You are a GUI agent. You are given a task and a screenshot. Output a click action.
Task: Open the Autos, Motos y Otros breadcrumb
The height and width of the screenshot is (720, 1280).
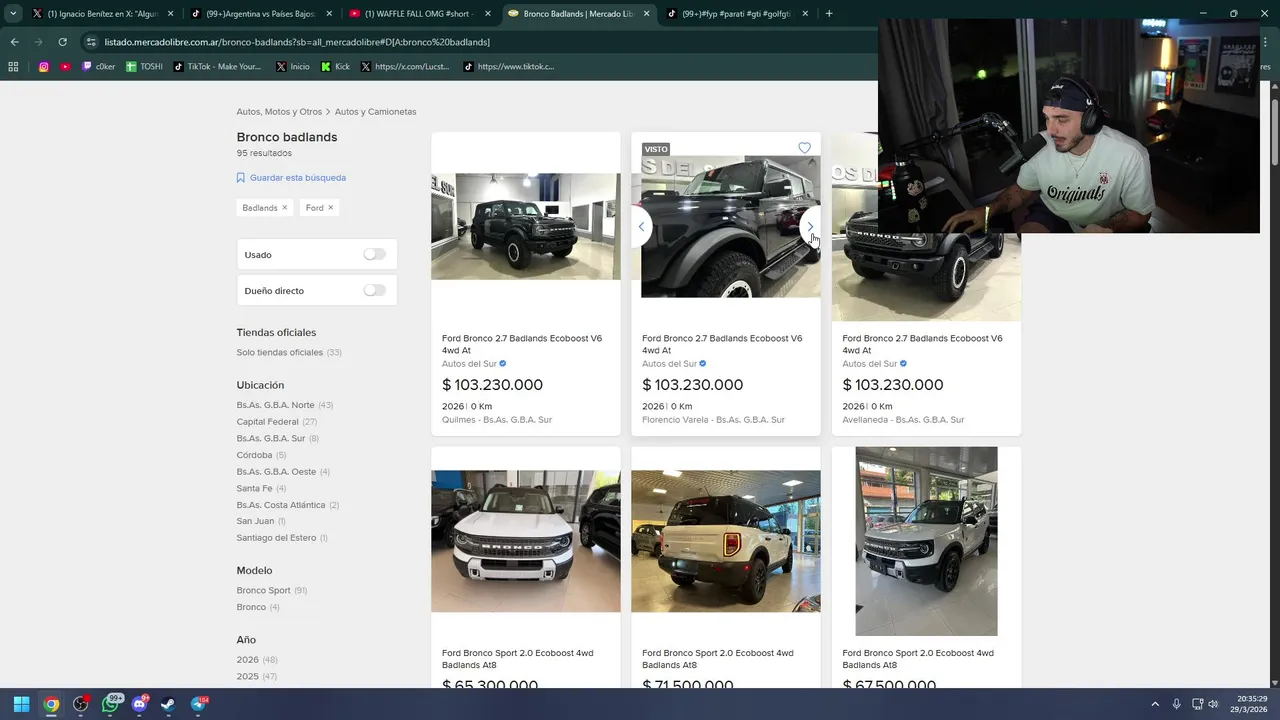[279, 112]
